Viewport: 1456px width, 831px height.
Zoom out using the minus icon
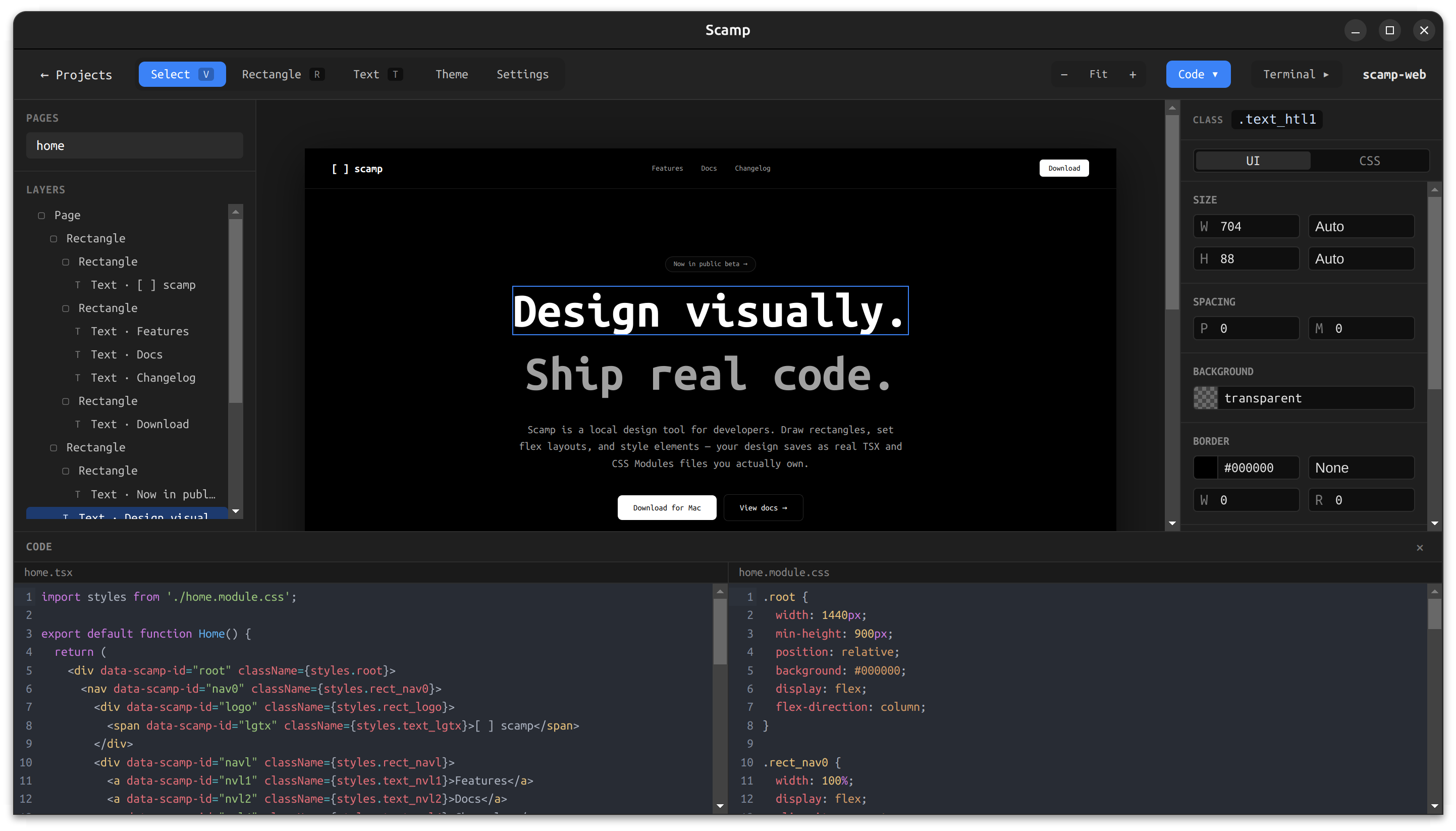(1063, 74)
